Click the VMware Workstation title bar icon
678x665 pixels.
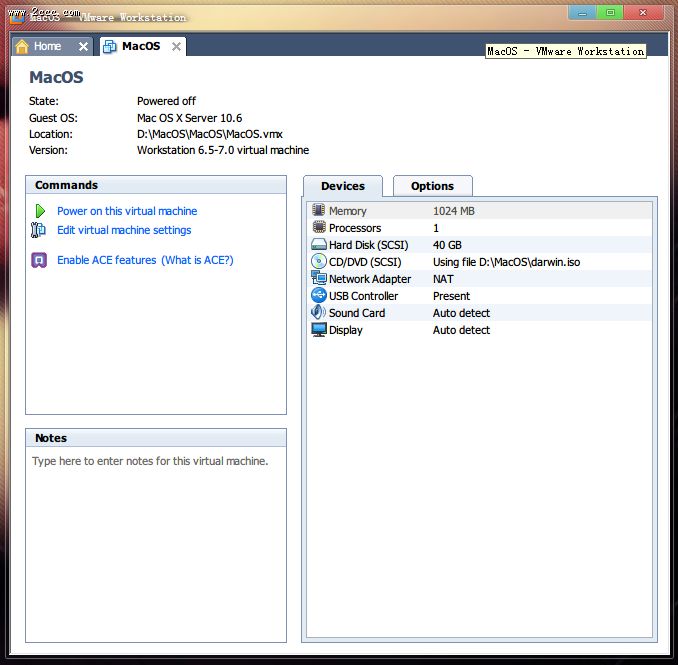16,17
